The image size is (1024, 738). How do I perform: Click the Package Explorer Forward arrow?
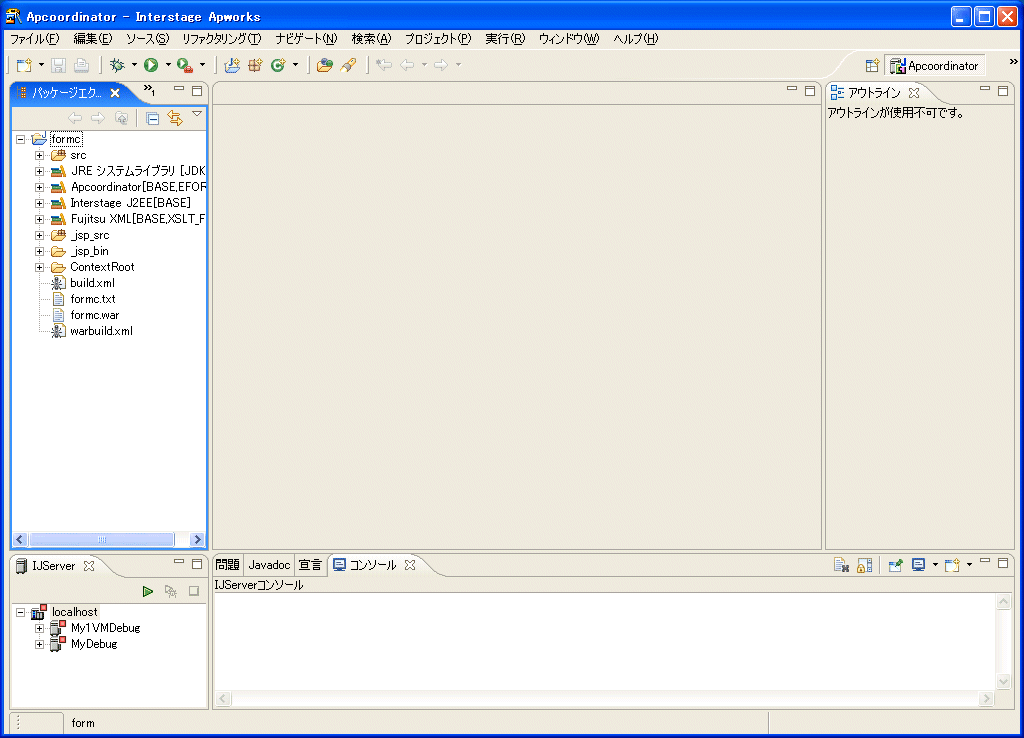[x=98, y=118]
